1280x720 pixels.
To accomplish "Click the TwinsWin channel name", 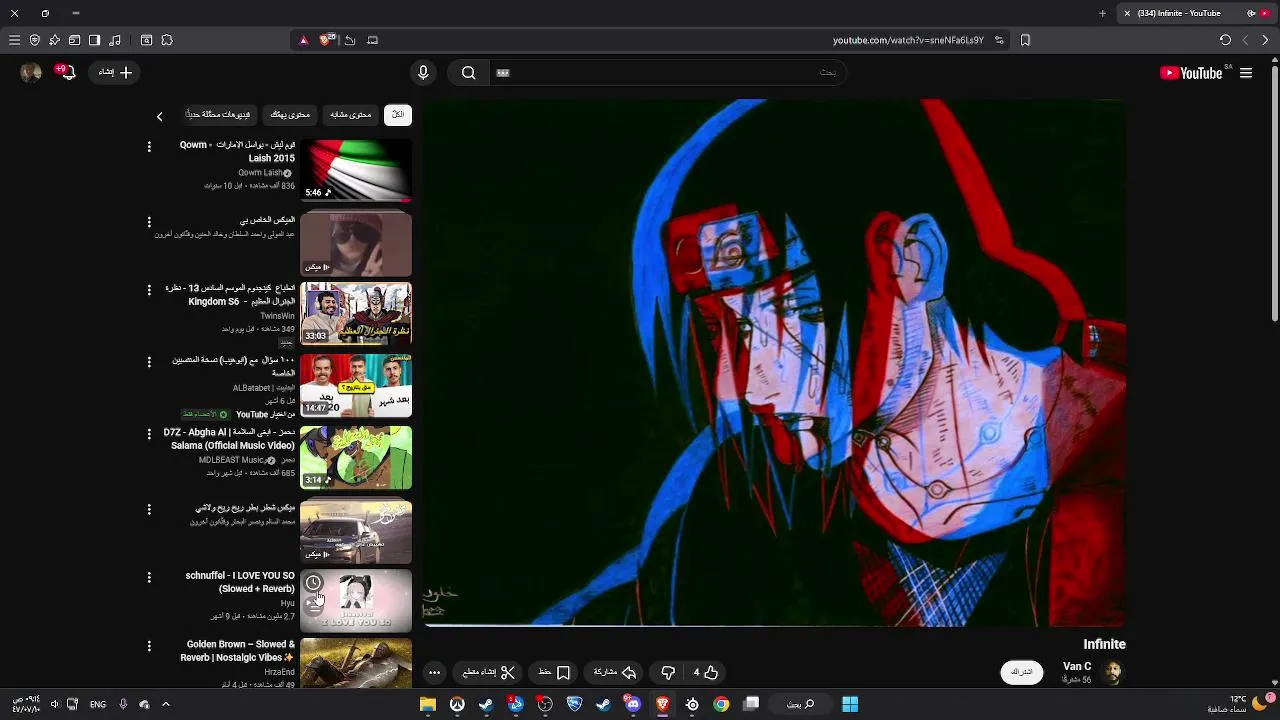I will 277,316.
